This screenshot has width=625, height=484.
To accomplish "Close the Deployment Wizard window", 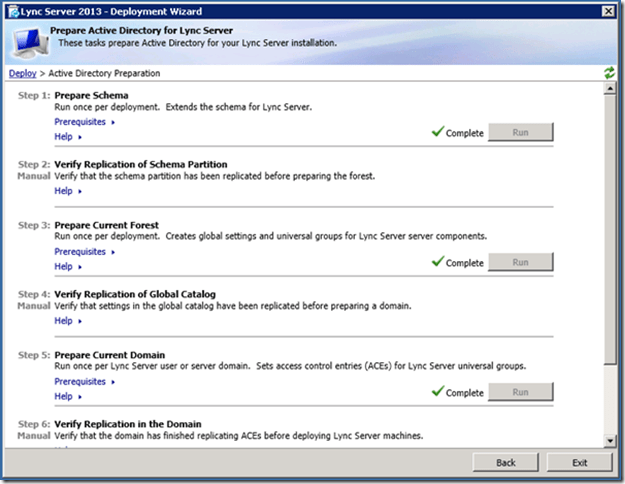I will 608,11.
